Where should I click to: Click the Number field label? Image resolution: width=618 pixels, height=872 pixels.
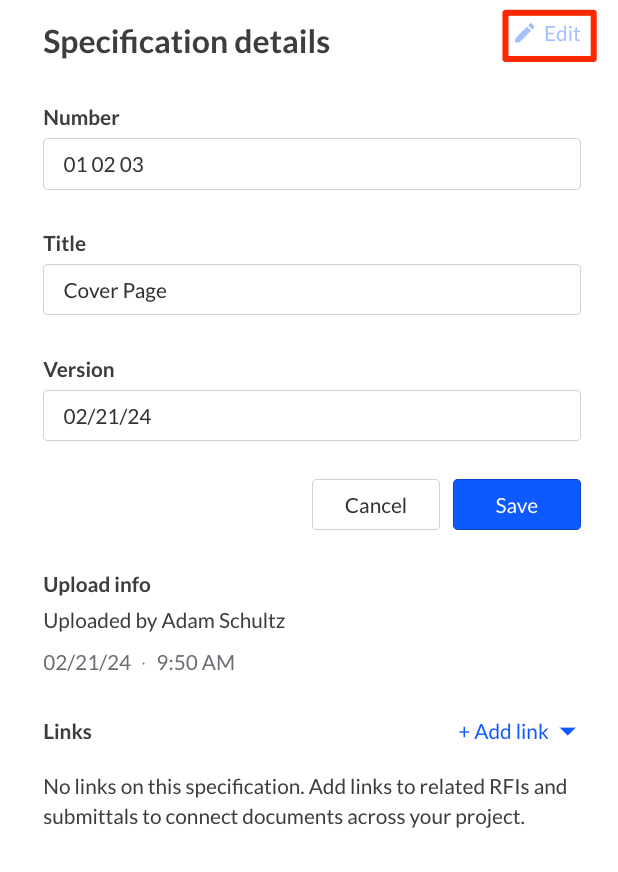(81, 118)
